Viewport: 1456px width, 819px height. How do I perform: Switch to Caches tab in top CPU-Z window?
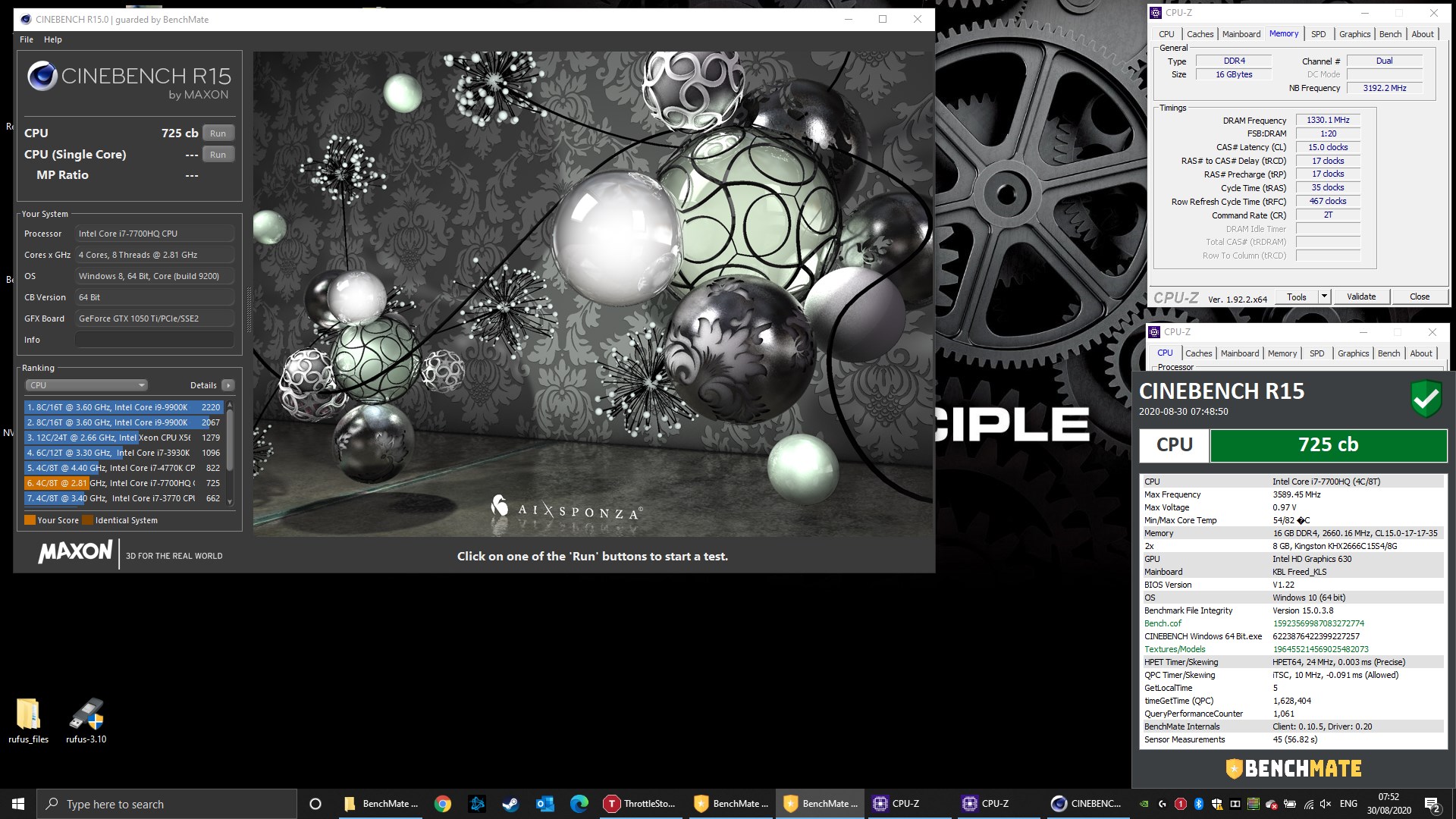click(1200, 34)
